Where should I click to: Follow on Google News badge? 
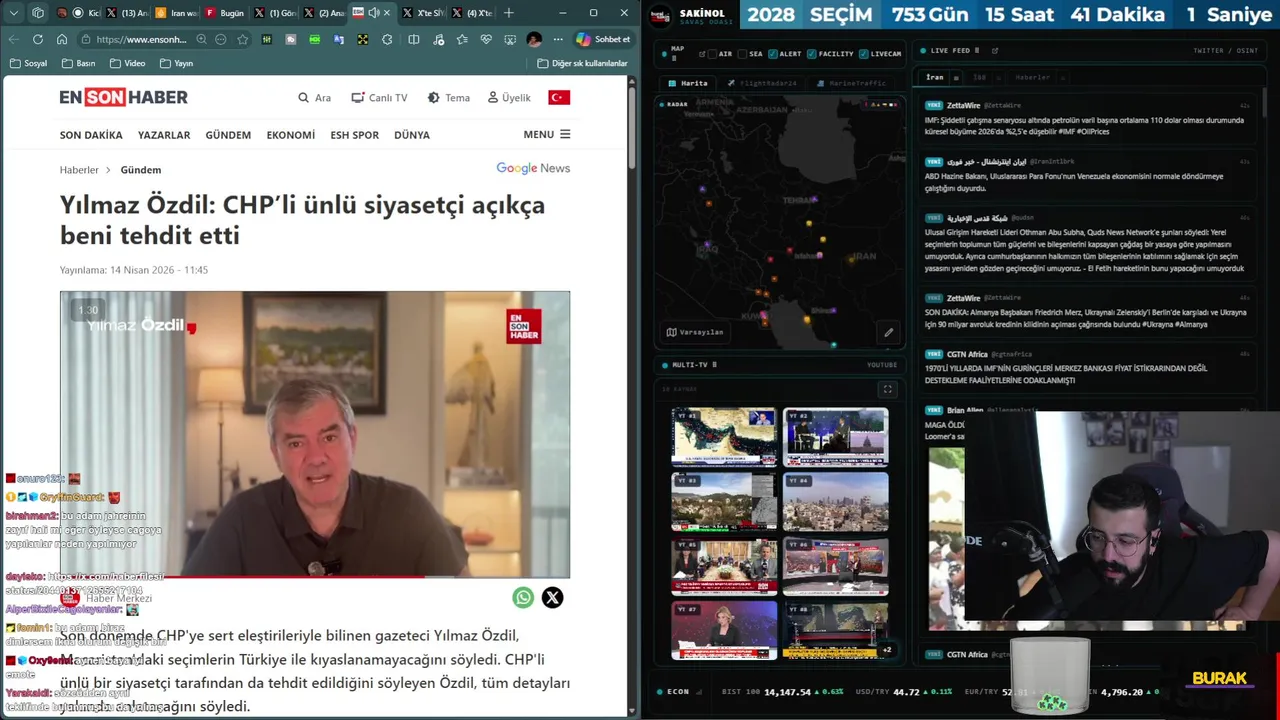coord(533,168)
